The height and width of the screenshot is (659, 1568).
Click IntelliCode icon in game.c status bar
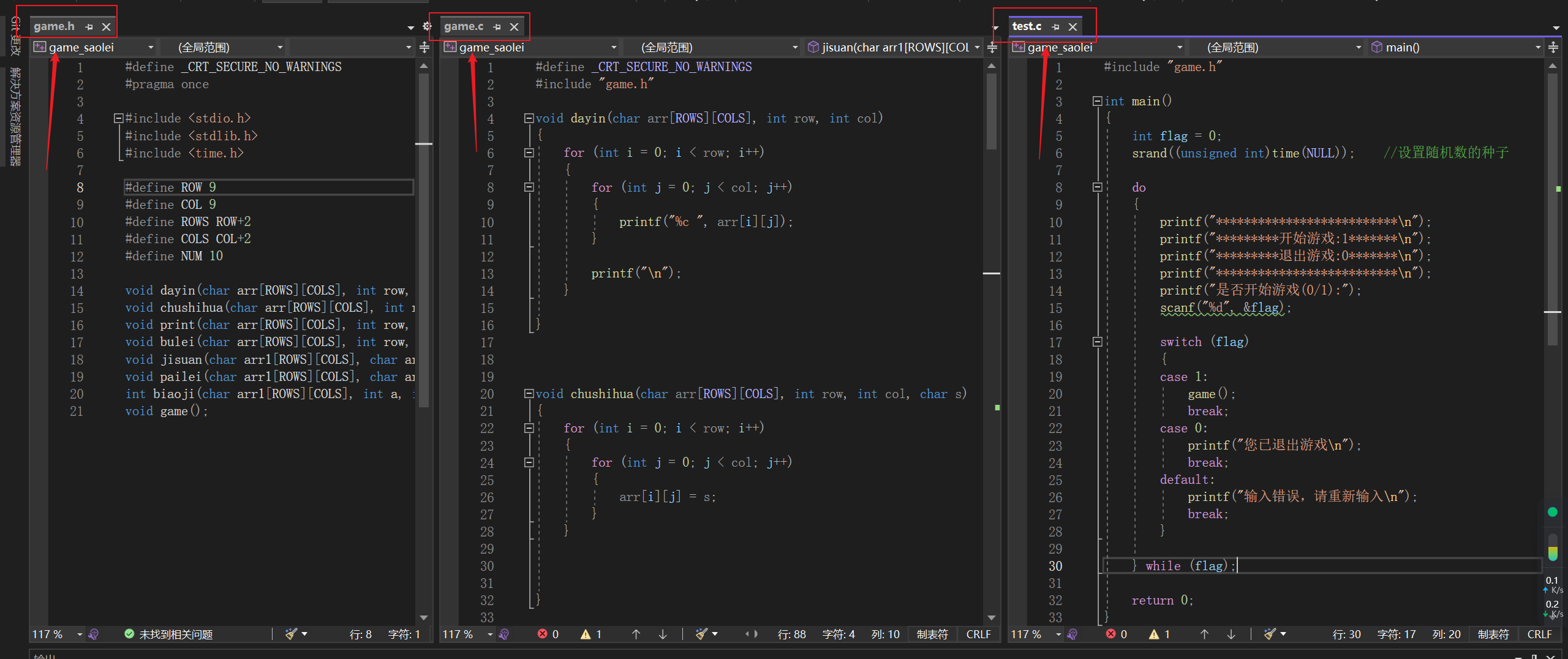click(x=504, y=635)
